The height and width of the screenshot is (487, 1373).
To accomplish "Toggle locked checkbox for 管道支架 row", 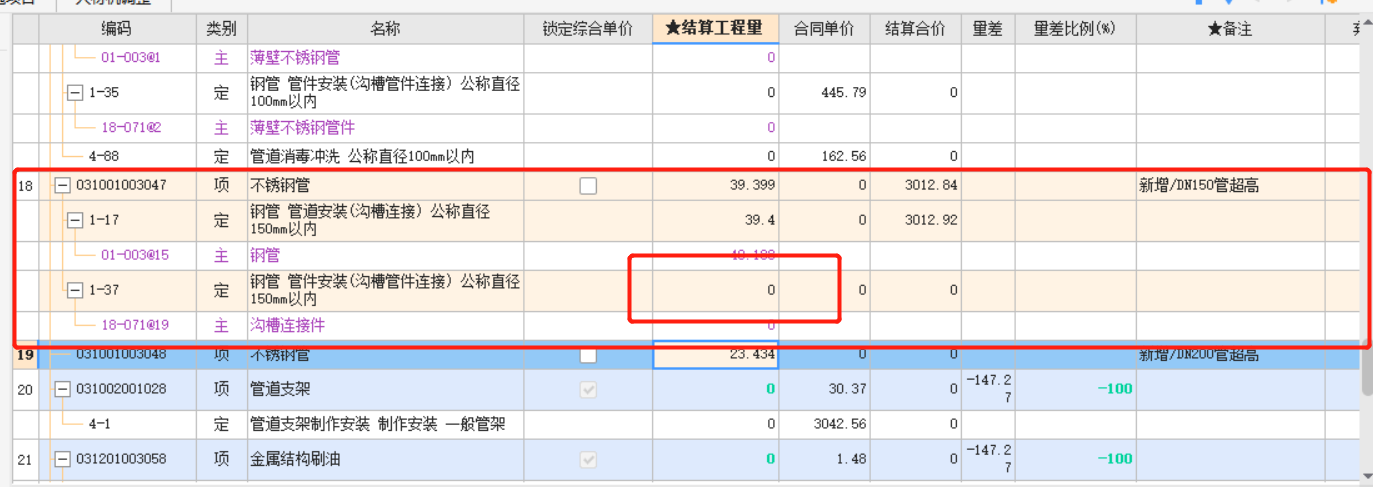I will (x=588, y=389).
